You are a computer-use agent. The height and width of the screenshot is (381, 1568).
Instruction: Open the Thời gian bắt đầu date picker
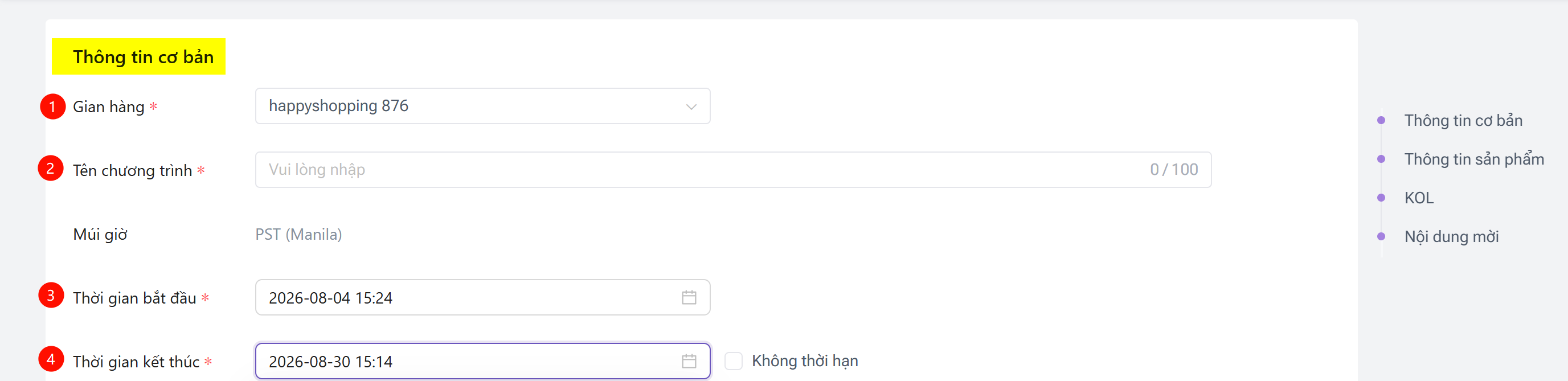coord(482,298)
